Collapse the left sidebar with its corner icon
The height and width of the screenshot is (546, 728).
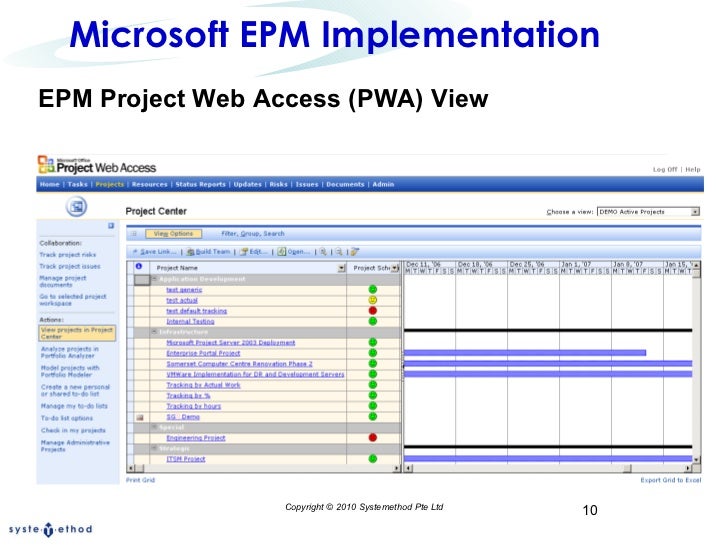(x=111, y=226)
